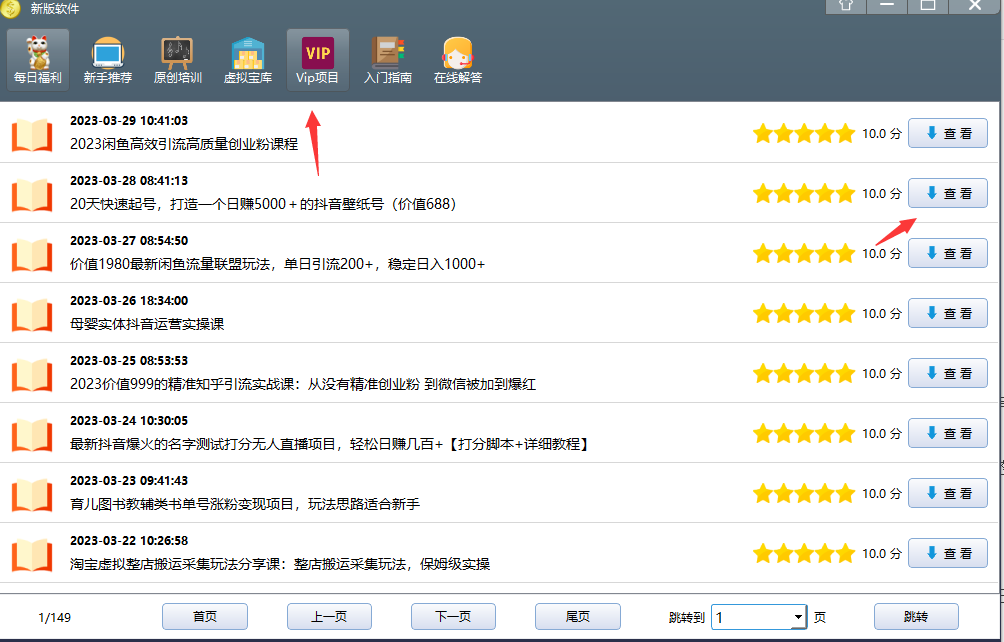Switch to the Vip项目 section
Image resolution: width=1004 pixels, height=642 pixels.
coord(318,60)
